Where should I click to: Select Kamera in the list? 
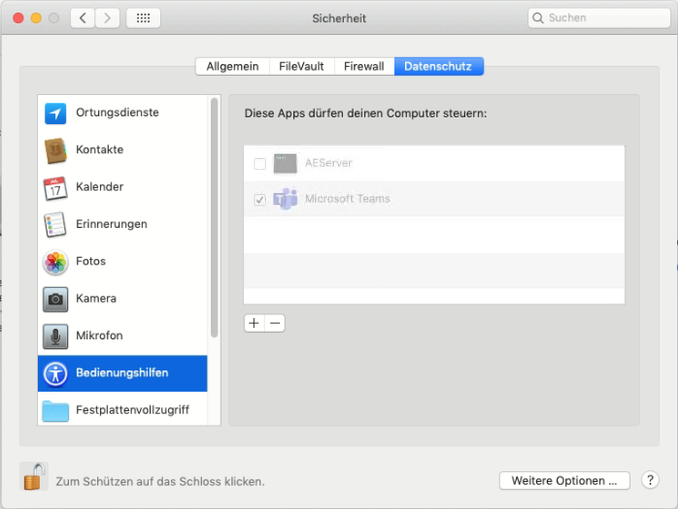(123, 299)
